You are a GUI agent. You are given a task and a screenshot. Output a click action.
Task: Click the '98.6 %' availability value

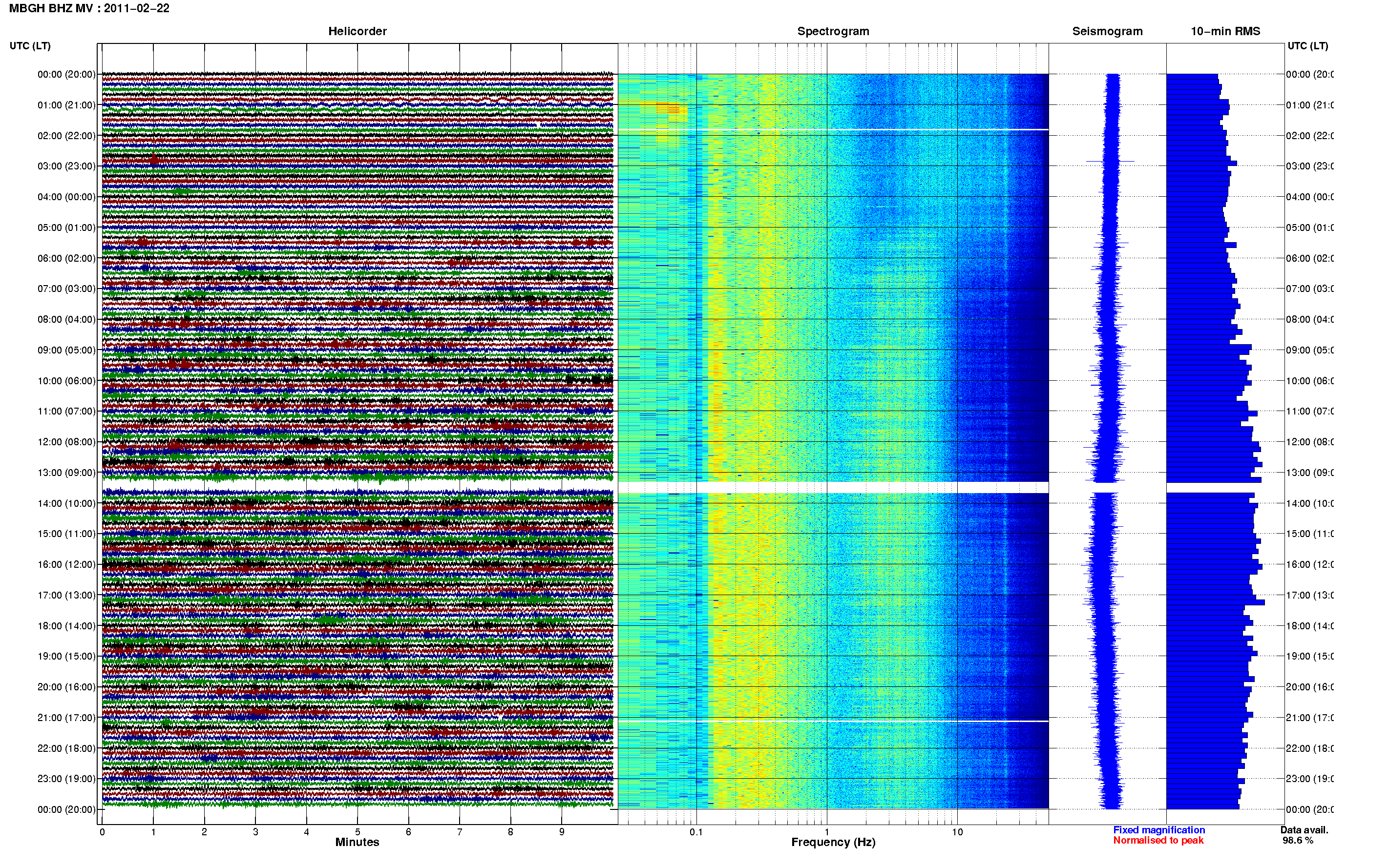(x=1297, y=841)
